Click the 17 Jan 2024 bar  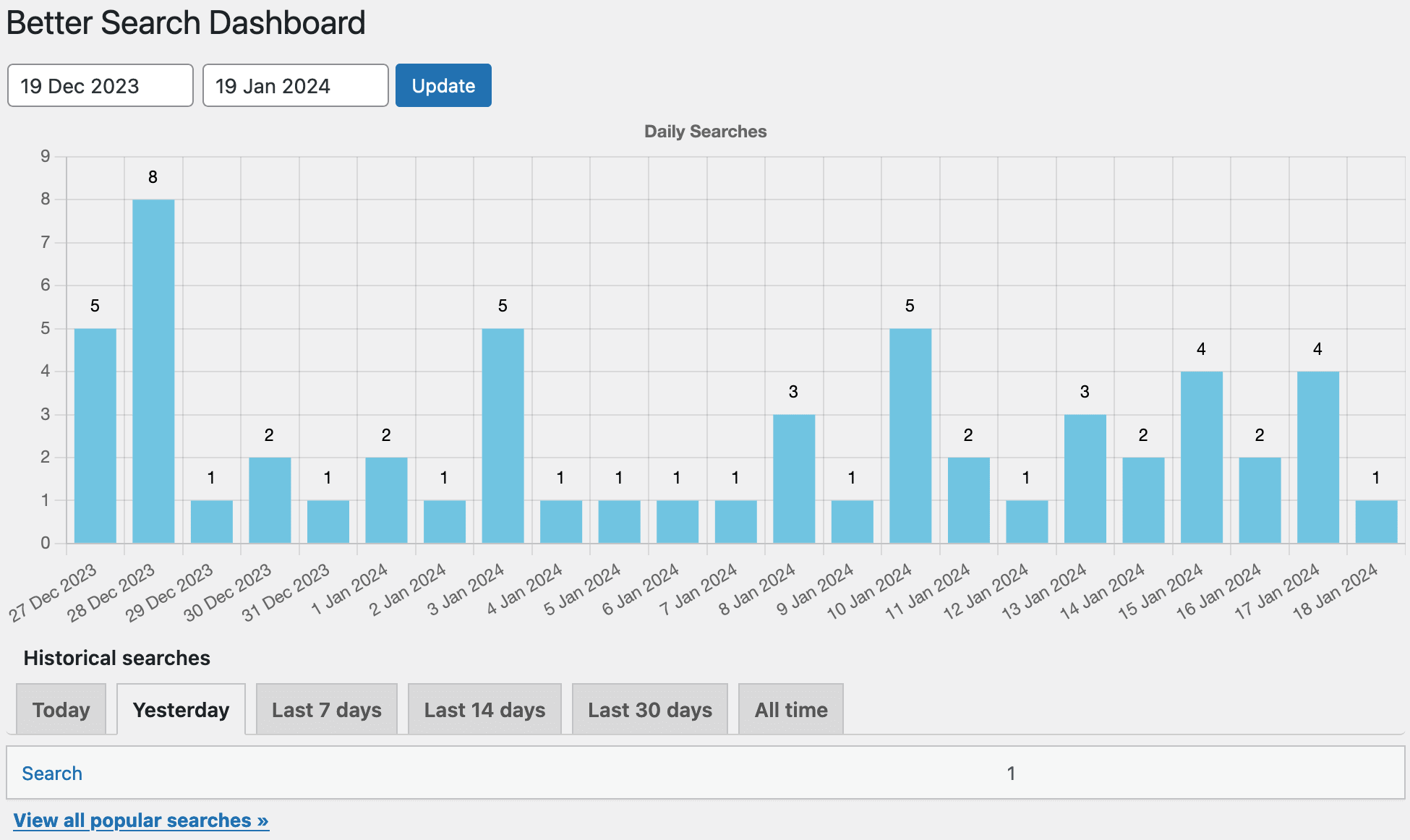point(1318,458)
